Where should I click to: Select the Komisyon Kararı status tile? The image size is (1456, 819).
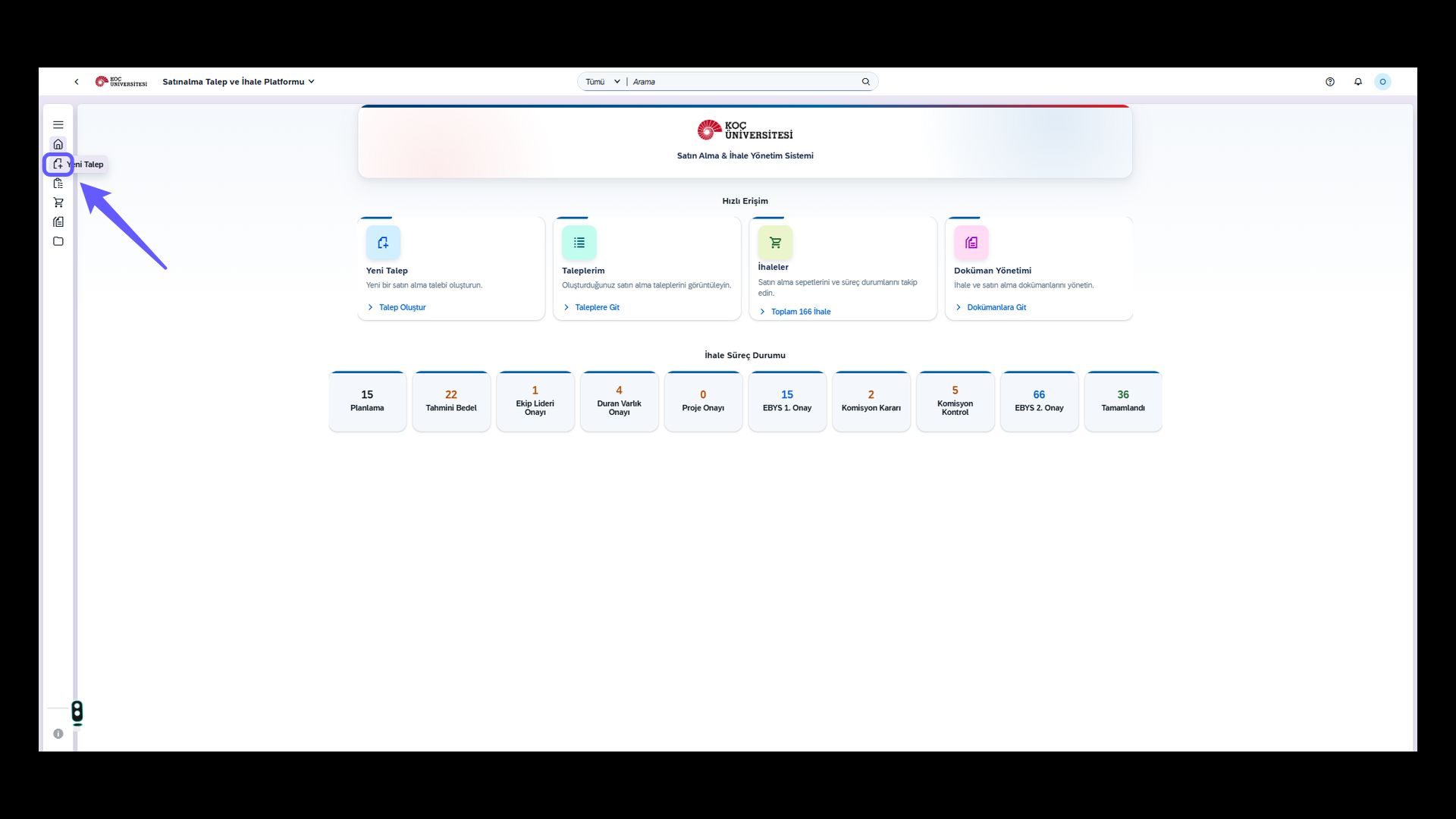(871, 401)
